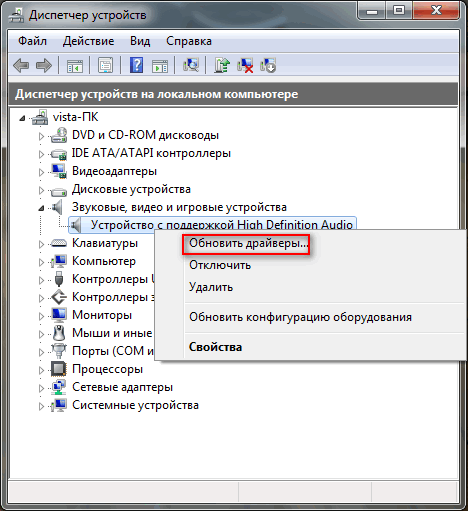Click the blue Help question-mark icon
The width and height of the screenshot is (468, 511).
click(136, 65)
